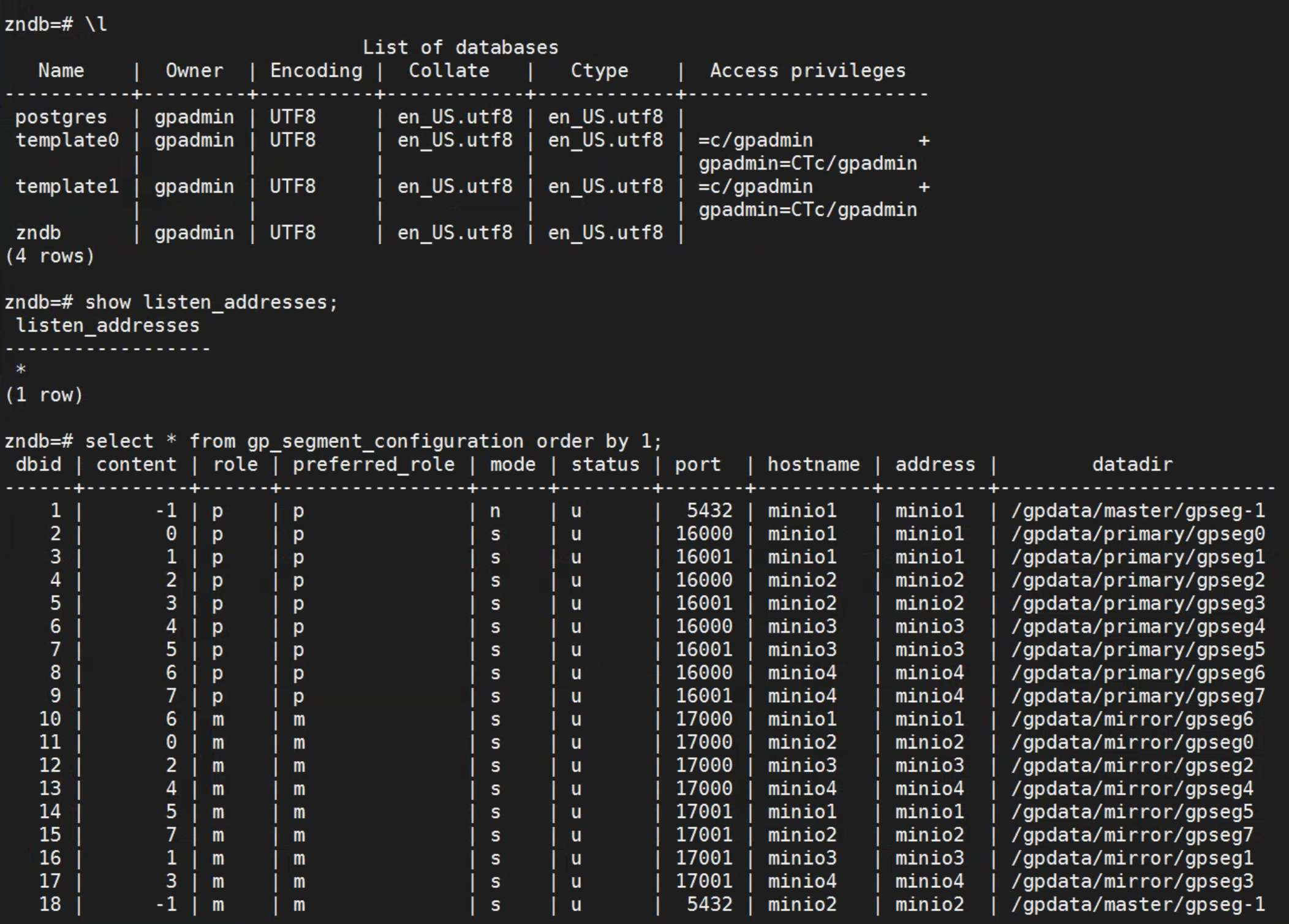Viewport: 1289px width, 924px height.
Task: Click the 'template0' database name
Action: (x=67, y=140)
